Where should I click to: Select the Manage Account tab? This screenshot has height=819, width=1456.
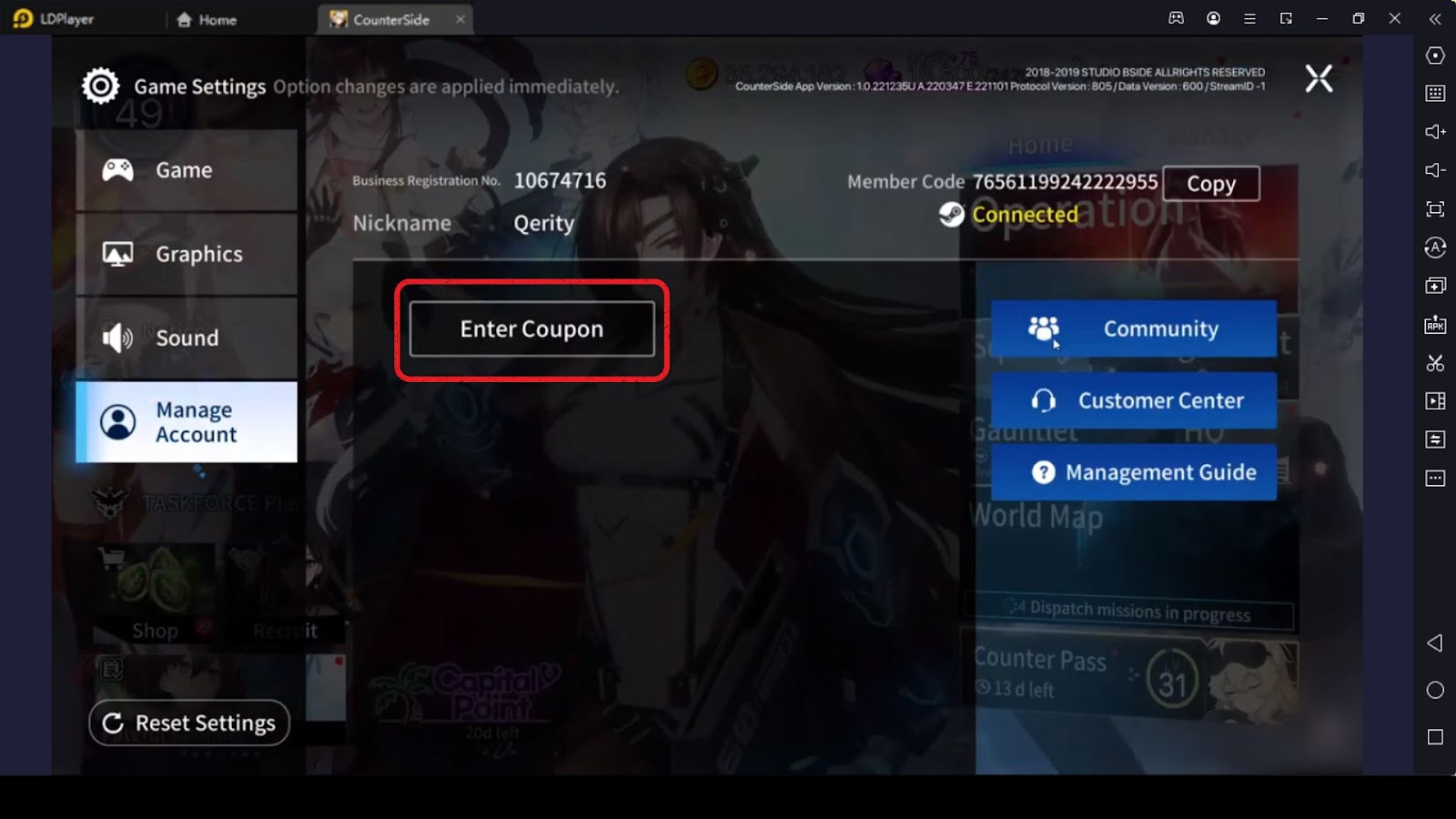point(187,422)
